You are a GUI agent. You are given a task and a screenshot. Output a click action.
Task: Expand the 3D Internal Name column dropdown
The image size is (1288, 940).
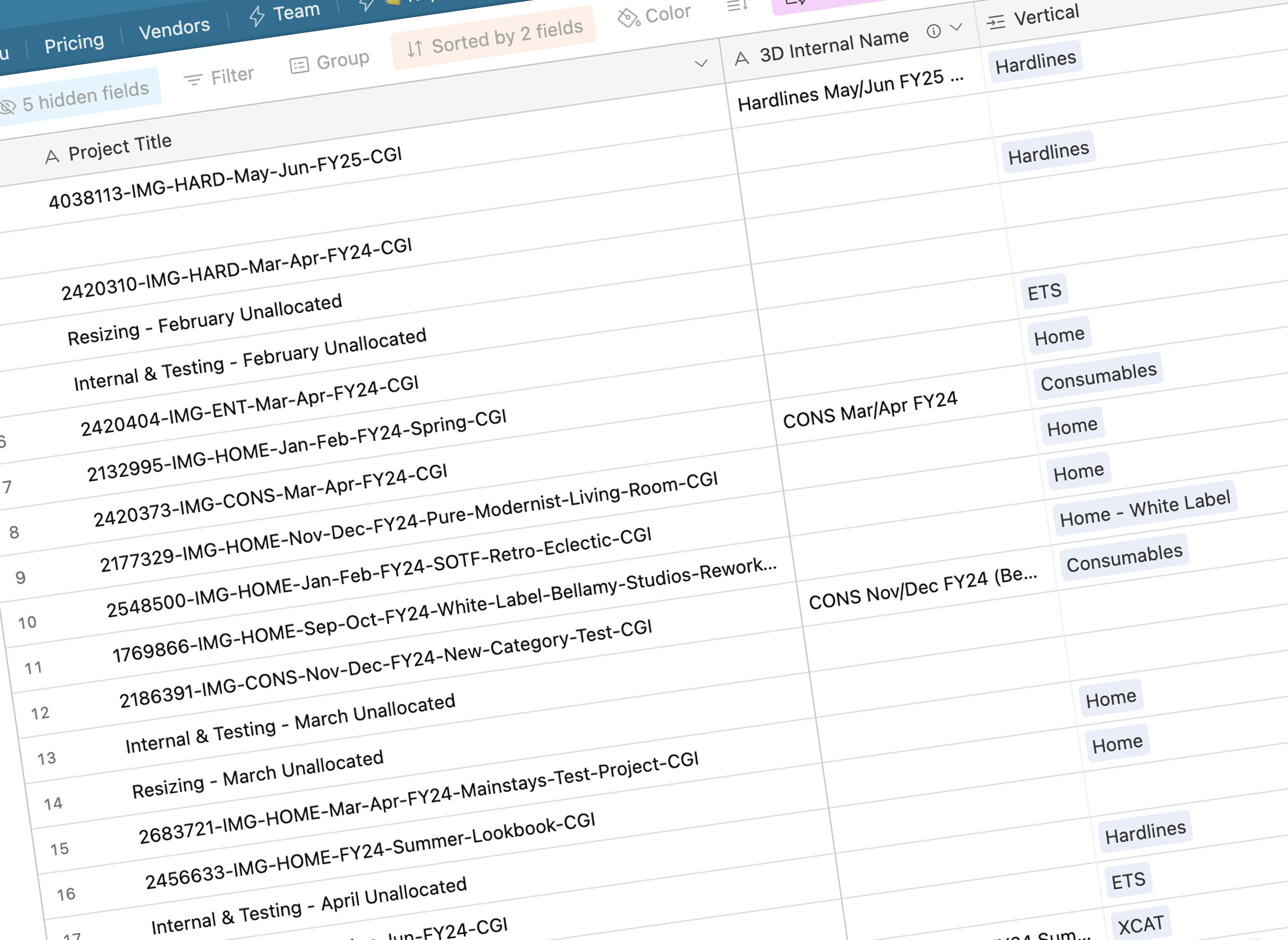956,27
